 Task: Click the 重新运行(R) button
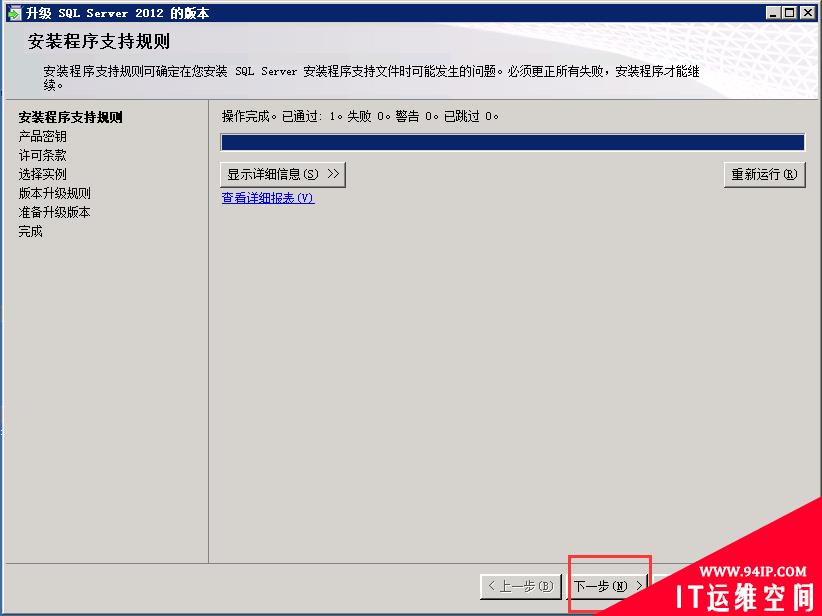[764, 174]
